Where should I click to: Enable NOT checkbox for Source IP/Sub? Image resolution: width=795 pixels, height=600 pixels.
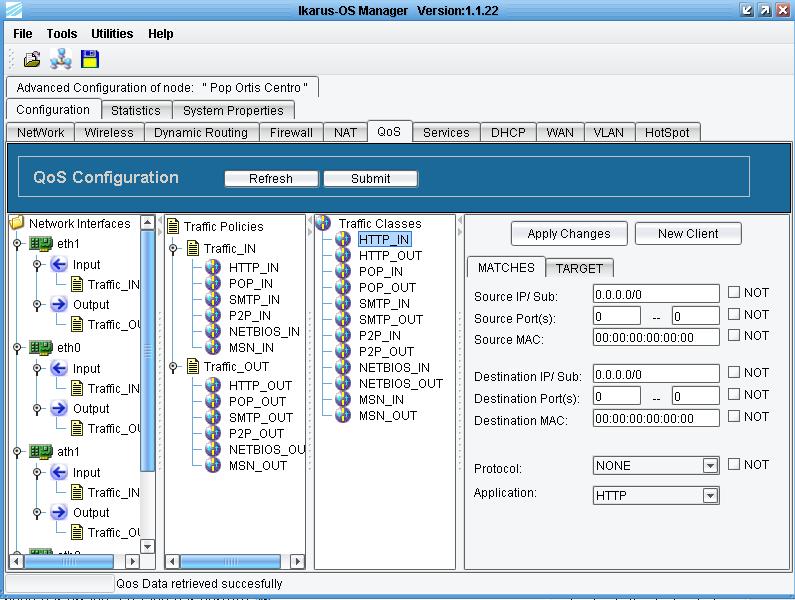pyautogui.click(x=734, y=293)
